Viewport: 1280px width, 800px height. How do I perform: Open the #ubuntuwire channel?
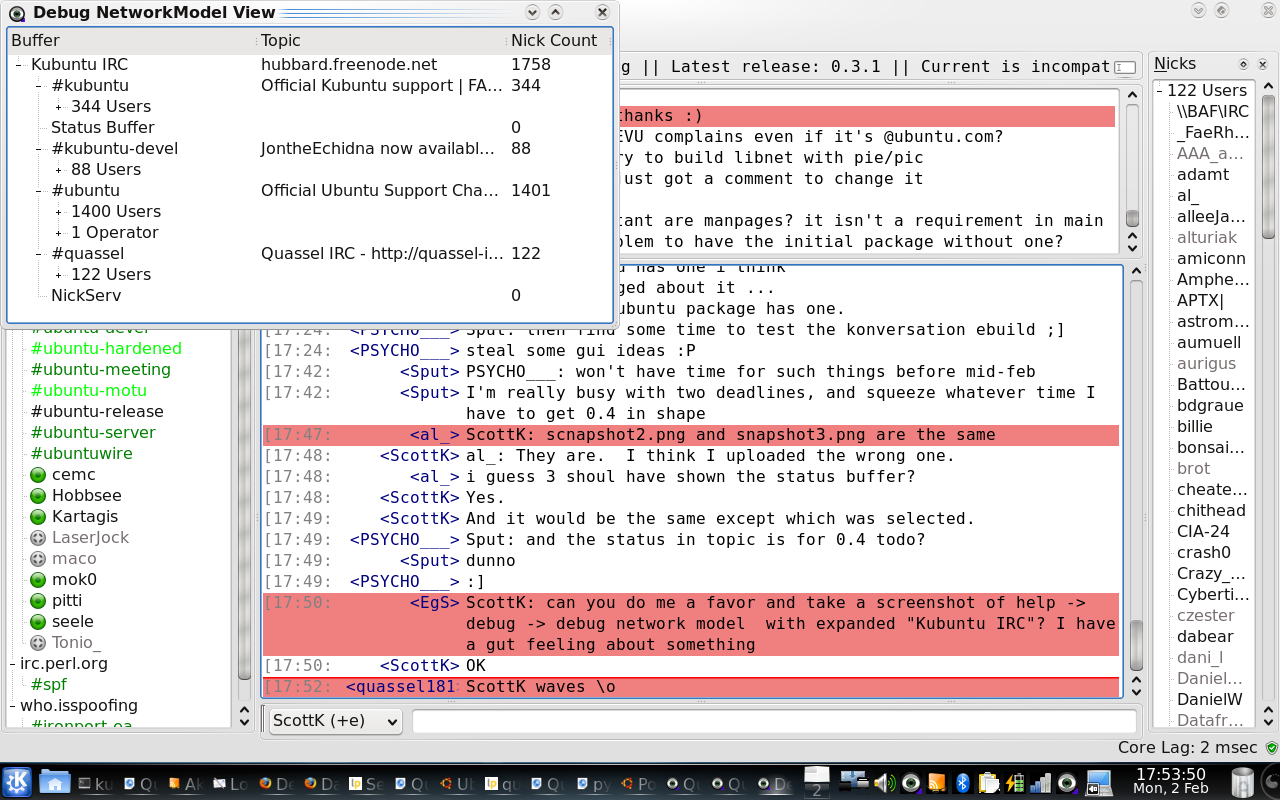click(x=81, y=454)
